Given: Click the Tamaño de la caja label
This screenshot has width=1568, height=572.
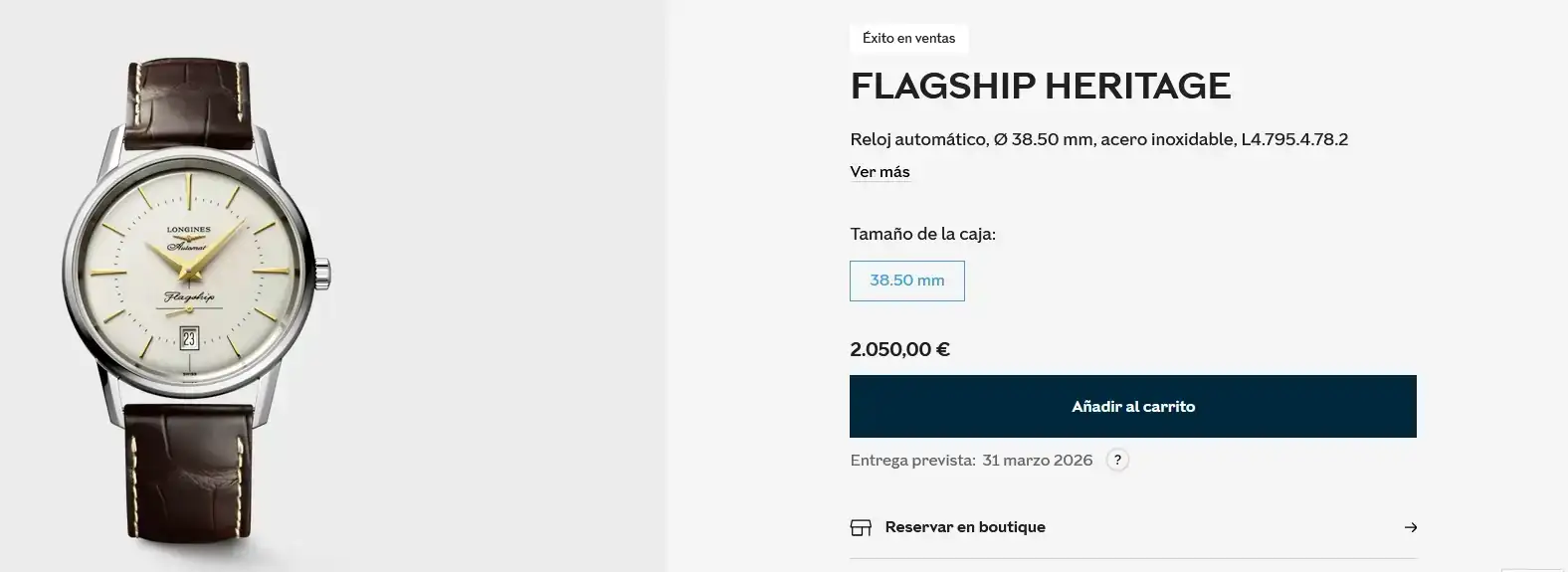Looking at the screenshot, I should [x=922, y=234].
